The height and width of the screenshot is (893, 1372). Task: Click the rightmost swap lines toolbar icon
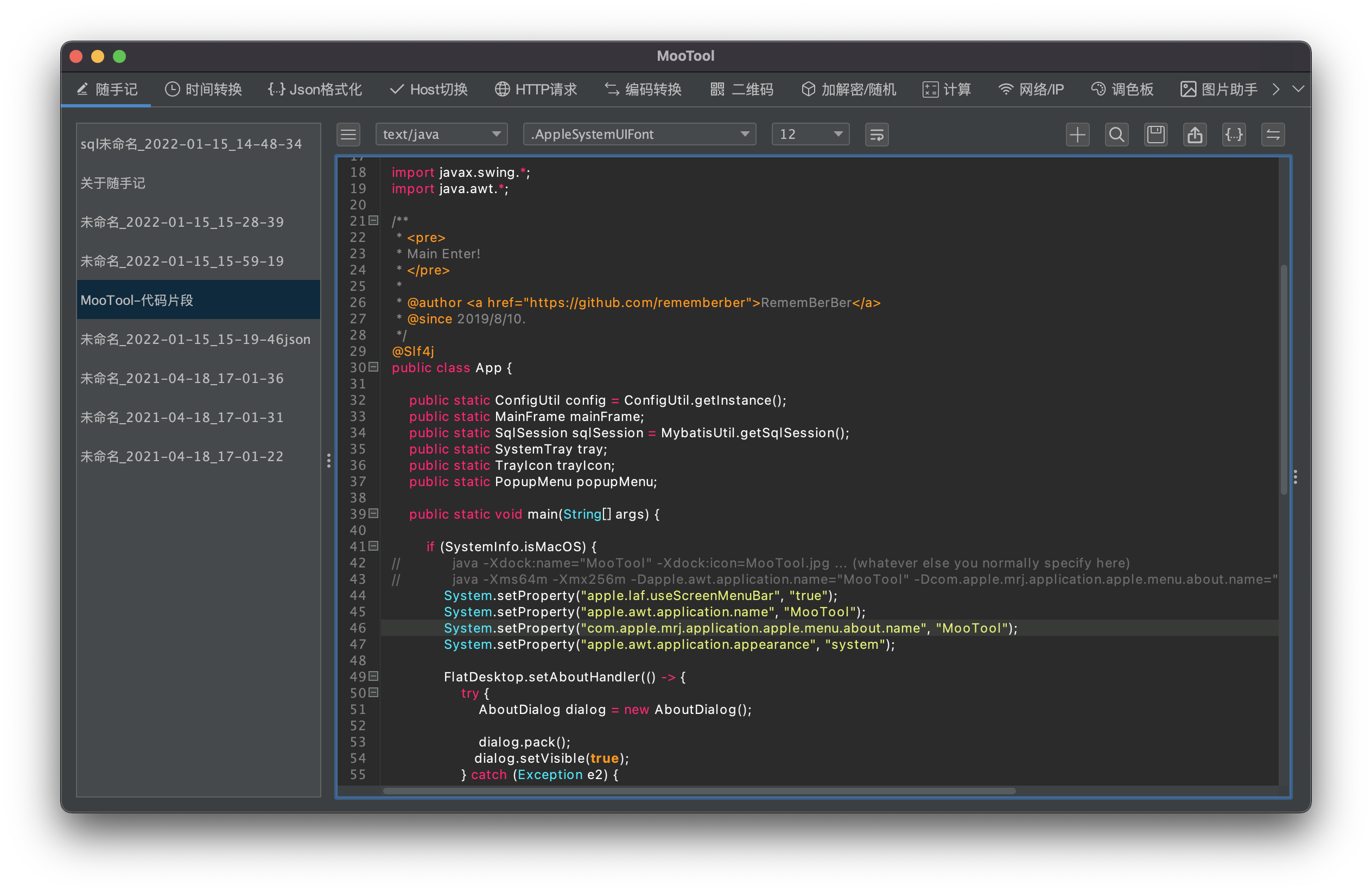point(1272,135)
